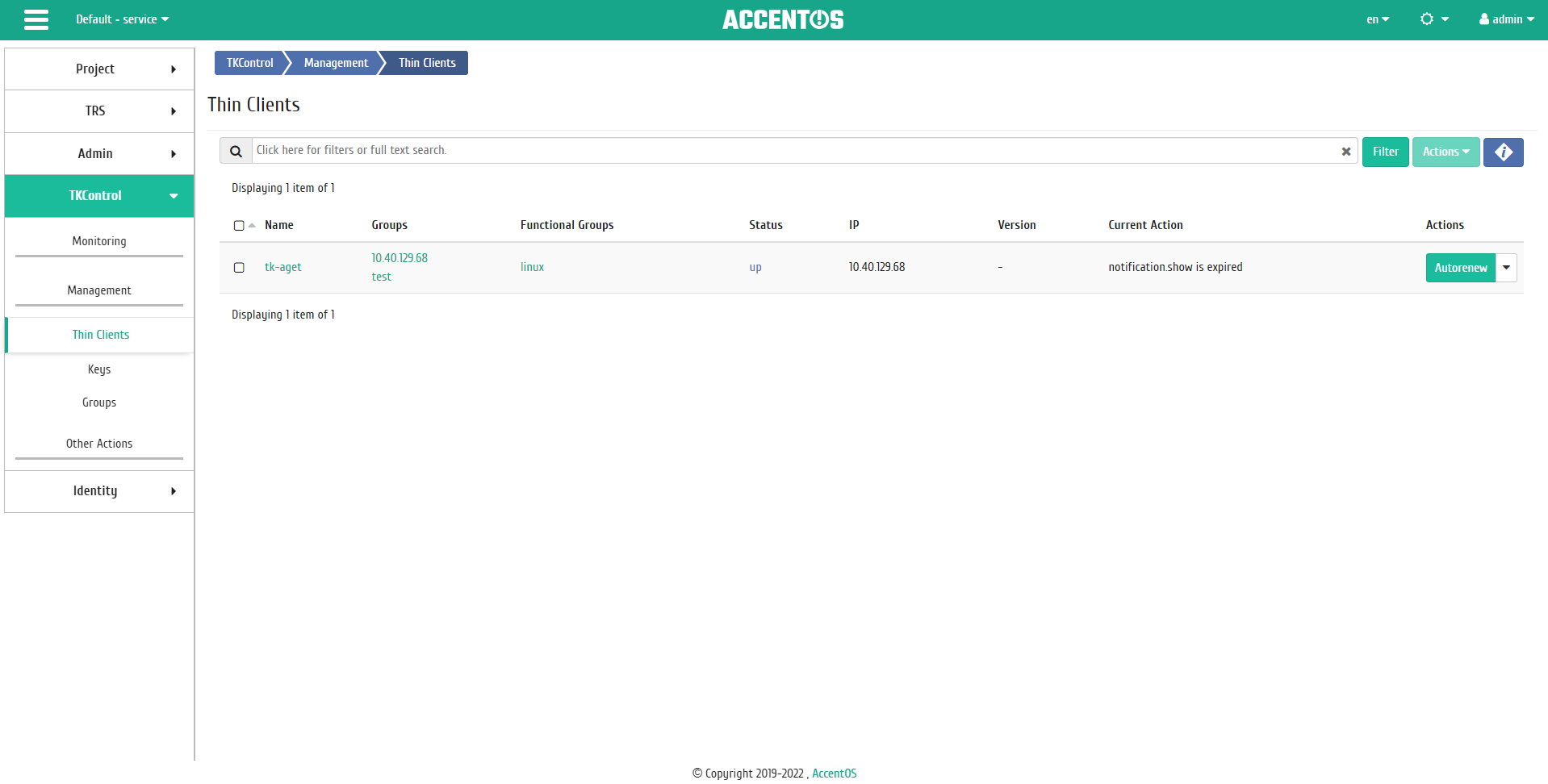1548x784 pixels.
Task: Sort table by the Name column arrow
Action: coord(253,225)
